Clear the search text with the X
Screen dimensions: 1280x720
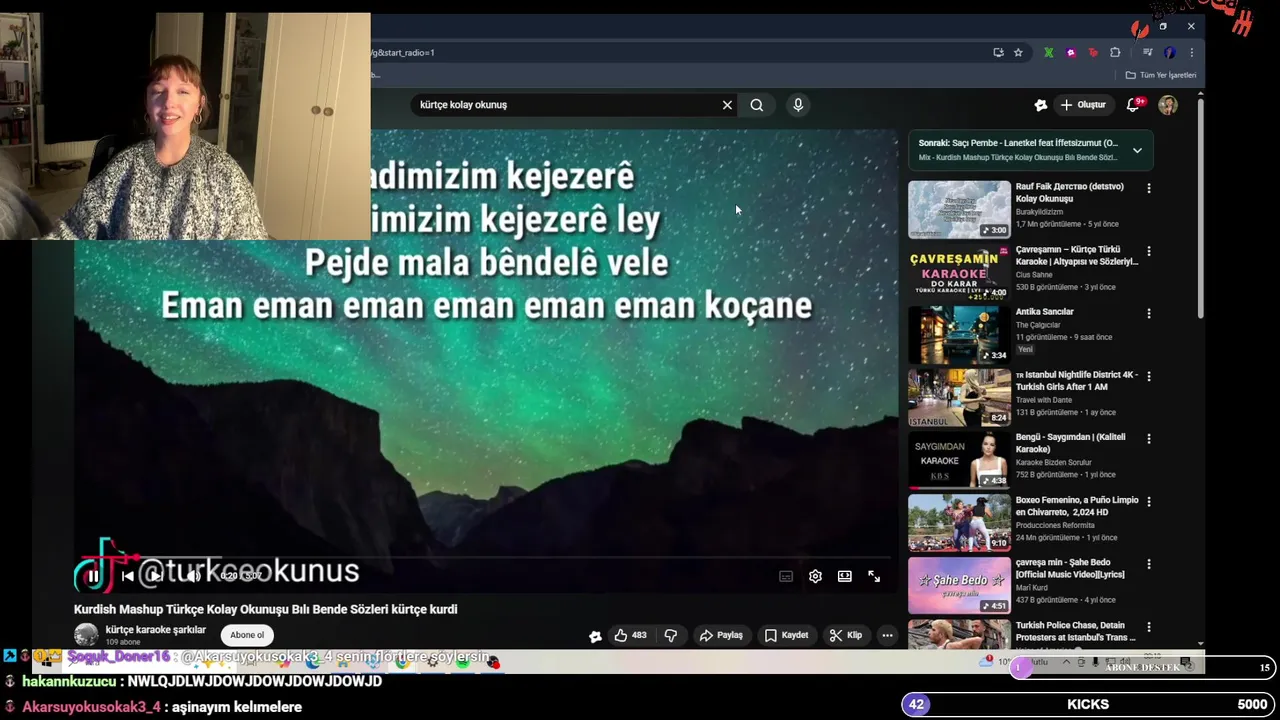coord(727,105)
